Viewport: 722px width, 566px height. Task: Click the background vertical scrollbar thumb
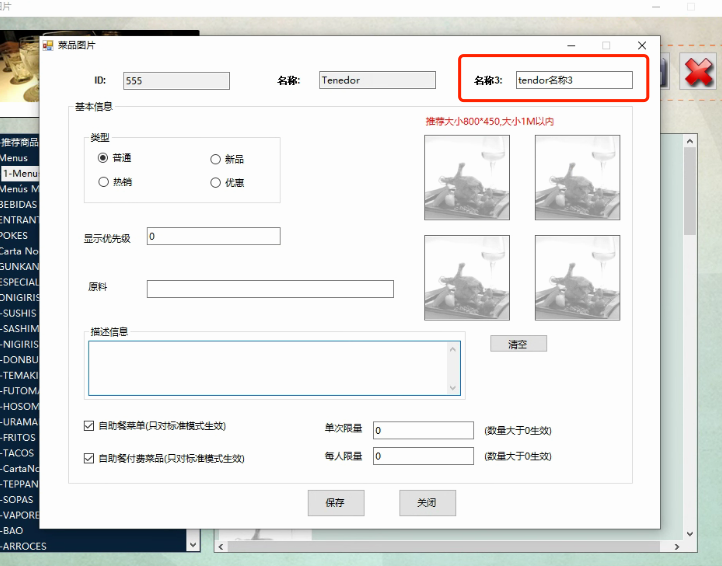coord(690,191)
